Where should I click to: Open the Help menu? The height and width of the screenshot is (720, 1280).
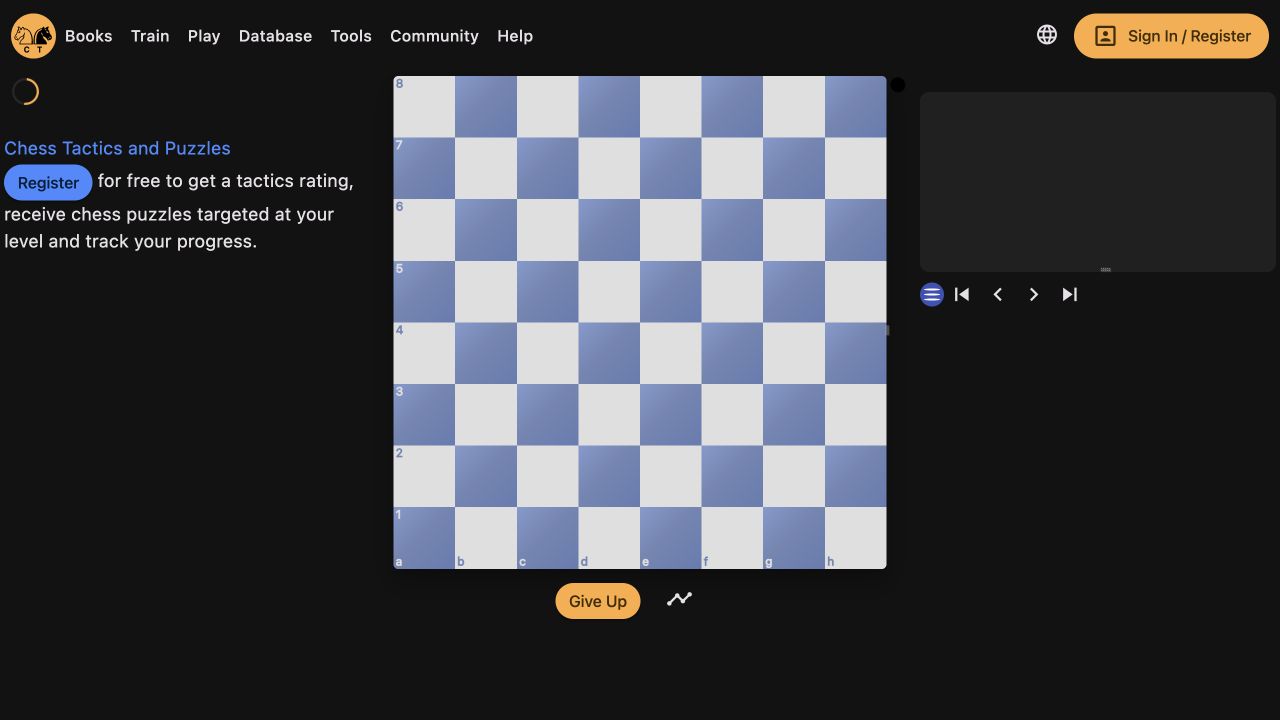pos(515,36)
